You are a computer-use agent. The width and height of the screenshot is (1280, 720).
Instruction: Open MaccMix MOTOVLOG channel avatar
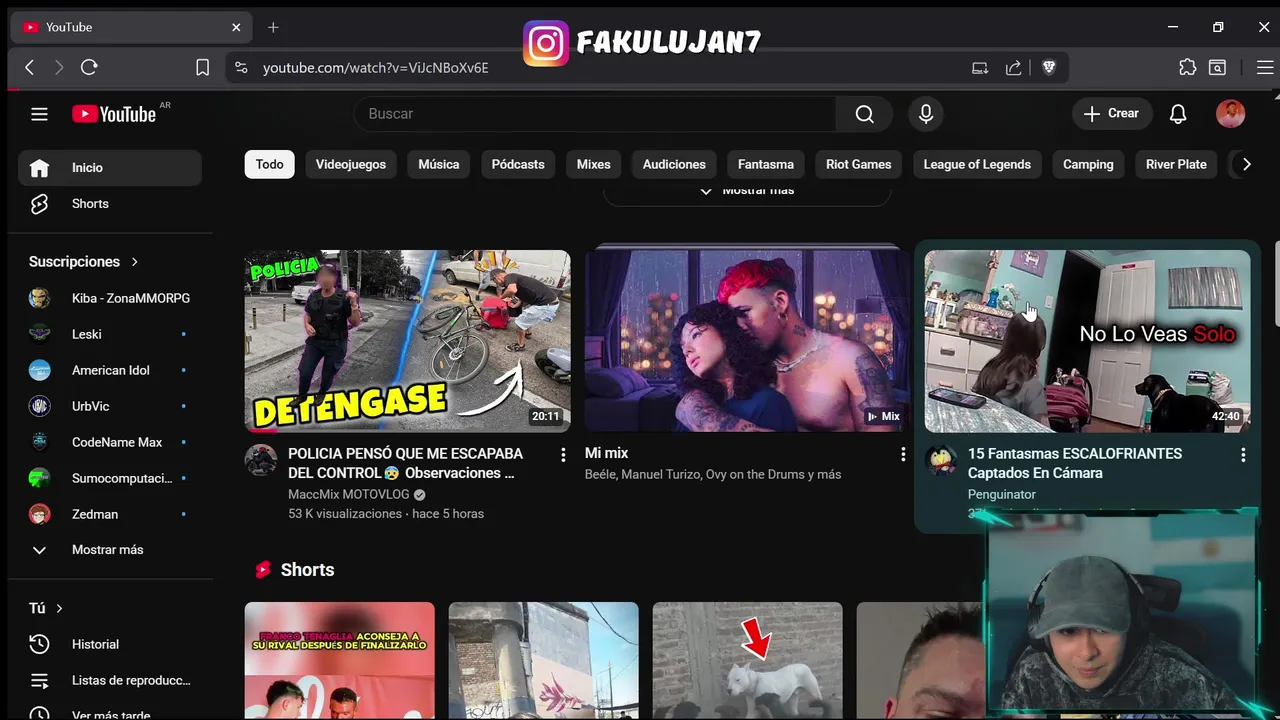261,460
